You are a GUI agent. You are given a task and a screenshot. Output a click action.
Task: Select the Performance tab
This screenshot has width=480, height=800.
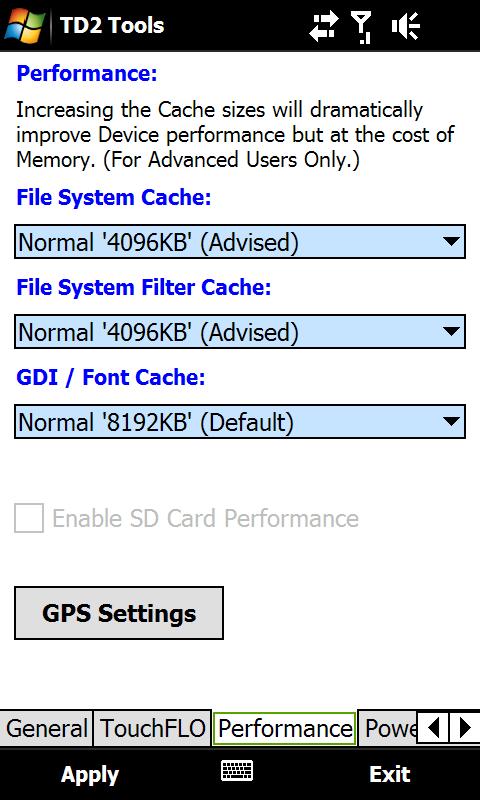coord(285,728)
